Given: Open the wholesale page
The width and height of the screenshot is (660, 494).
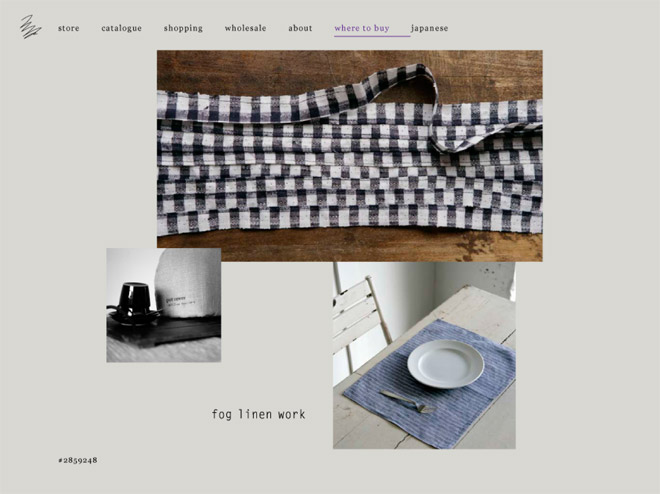Looking at the screenshot, I should click(x=245, y=28).
